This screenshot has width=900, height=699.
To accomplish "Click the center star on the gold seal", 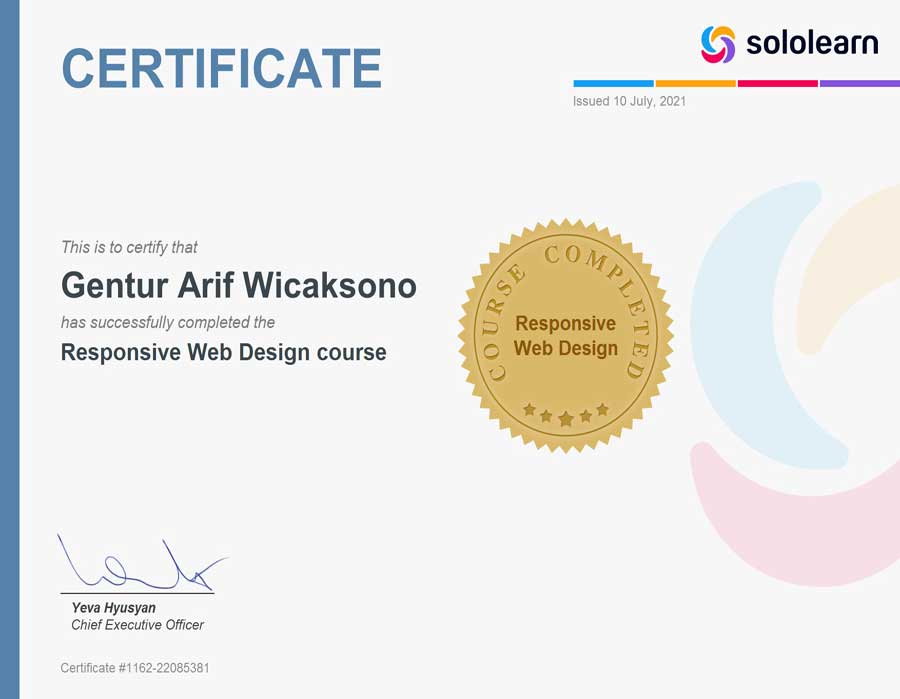I will 566,419.
